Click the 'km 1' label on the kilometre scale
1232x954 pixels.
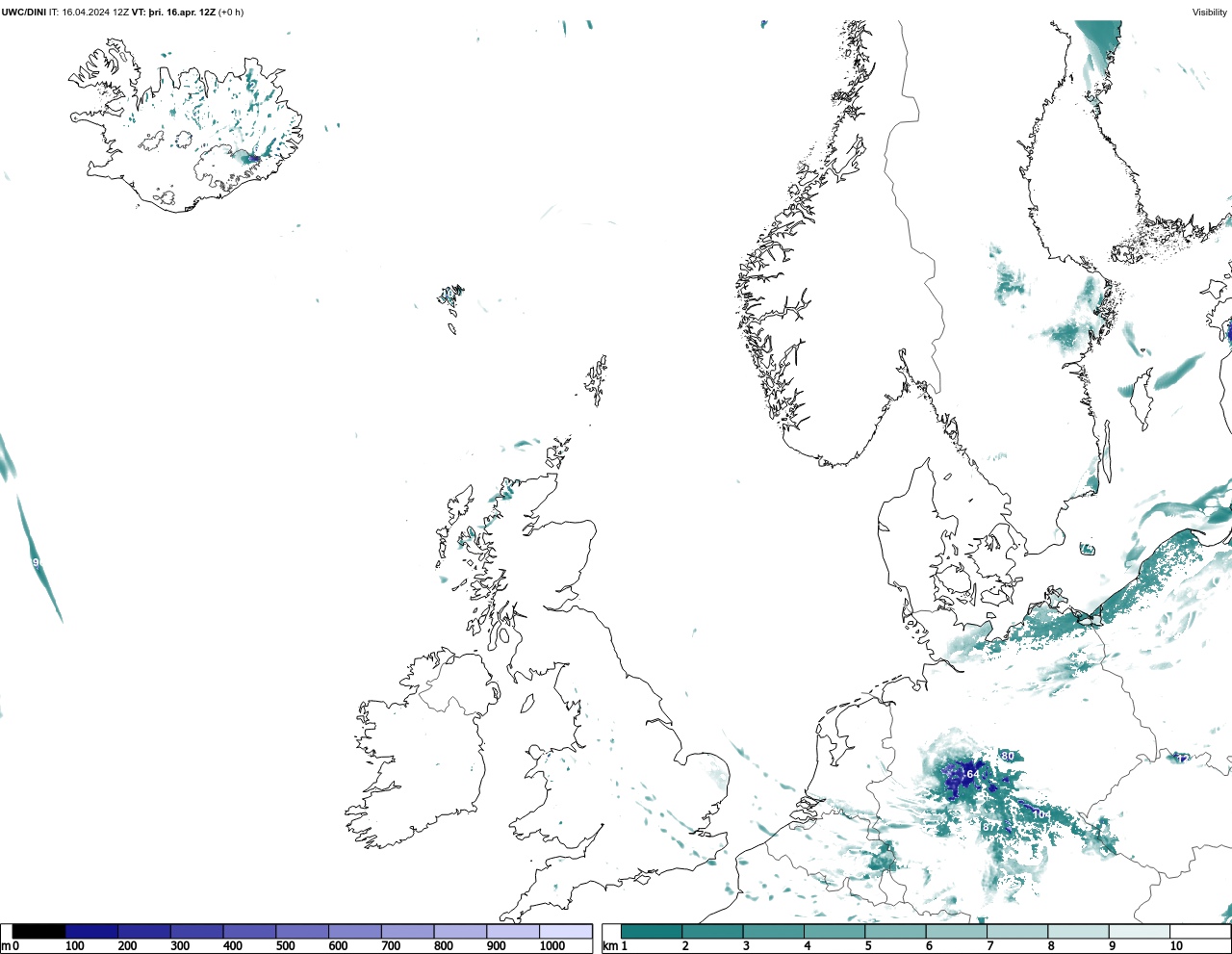(615, 946)
